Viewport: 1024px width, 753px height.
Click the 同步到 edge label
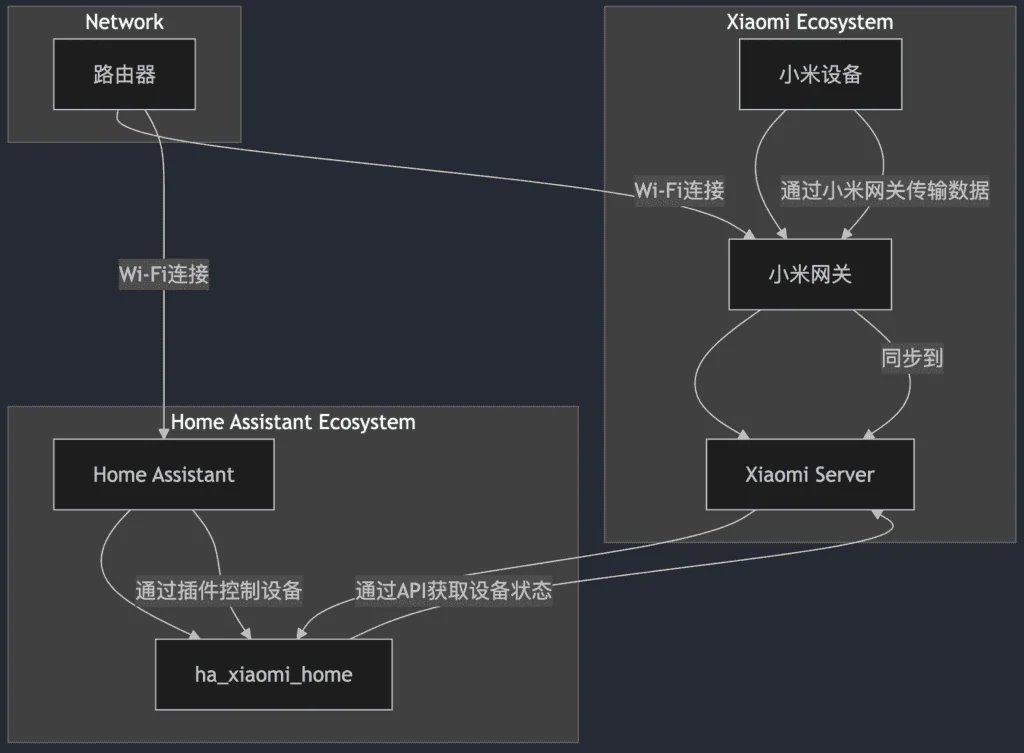912,357
